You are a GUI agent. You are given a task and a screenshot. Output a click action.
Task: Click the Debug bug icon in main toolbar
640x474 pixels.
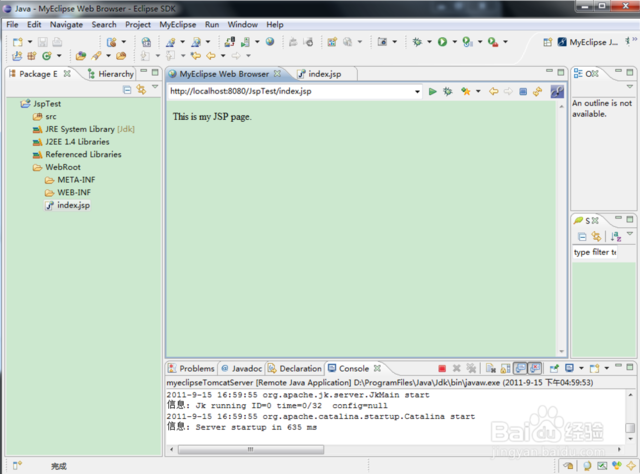417,42
